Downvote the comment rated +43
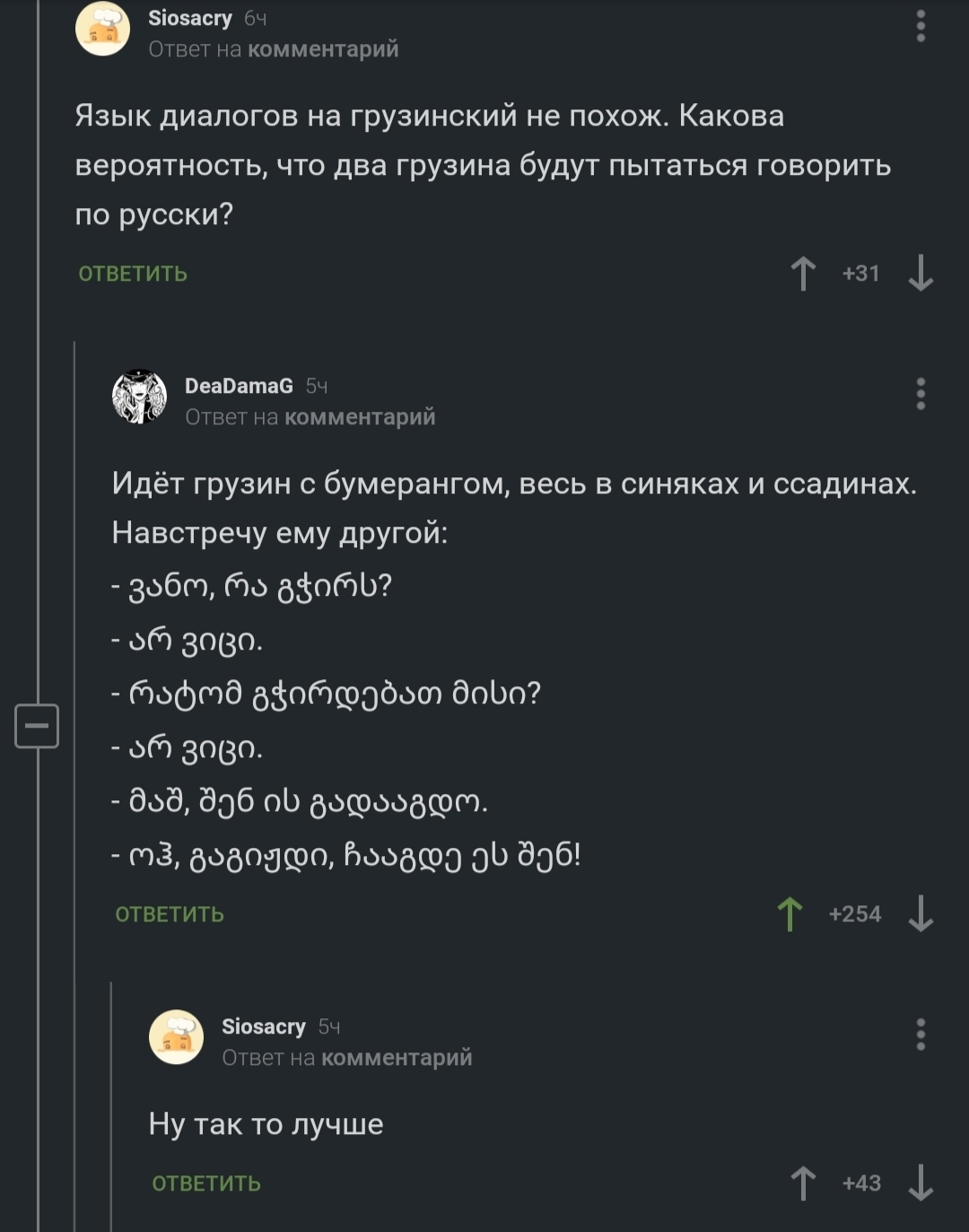 pos(921,1184)
